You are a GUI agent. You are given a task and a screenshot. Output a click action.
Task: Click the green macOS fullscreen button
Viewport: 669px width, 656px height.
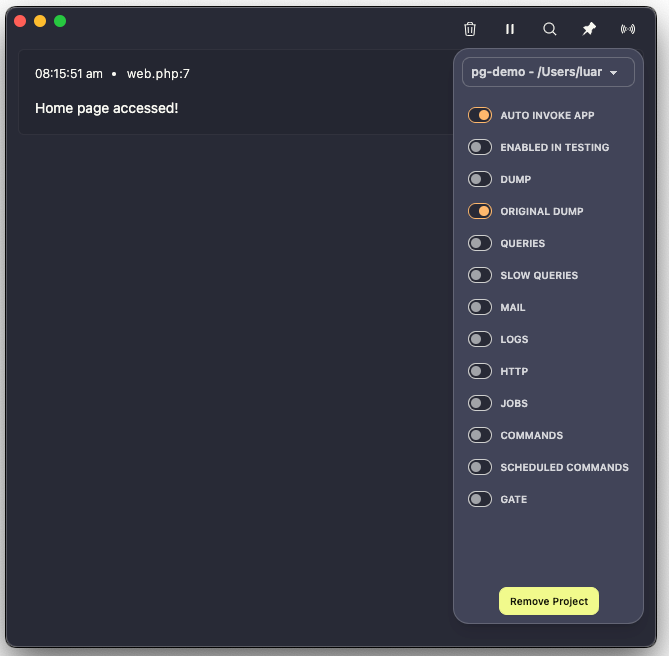click(x=60, y=21)
